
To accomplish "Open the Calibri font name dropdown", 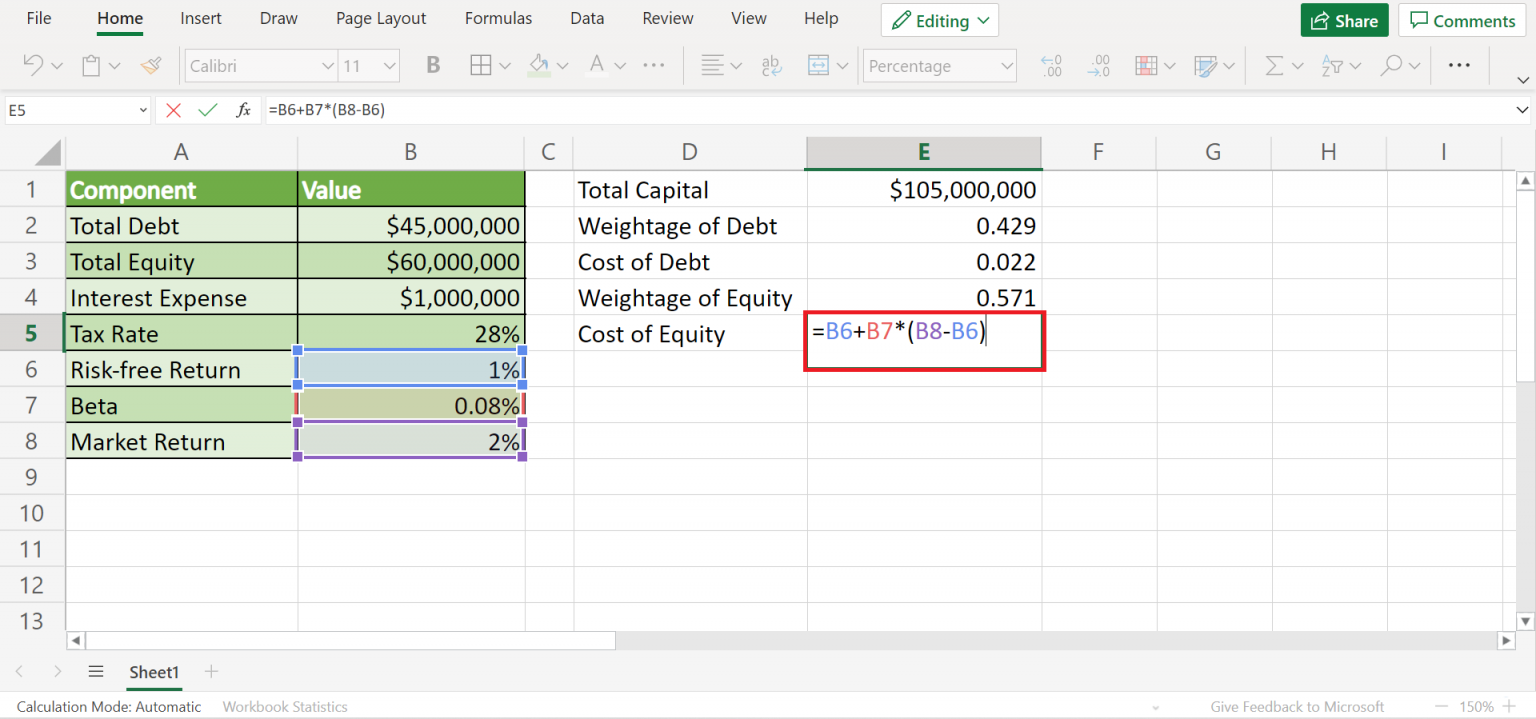I will point(327,66).
